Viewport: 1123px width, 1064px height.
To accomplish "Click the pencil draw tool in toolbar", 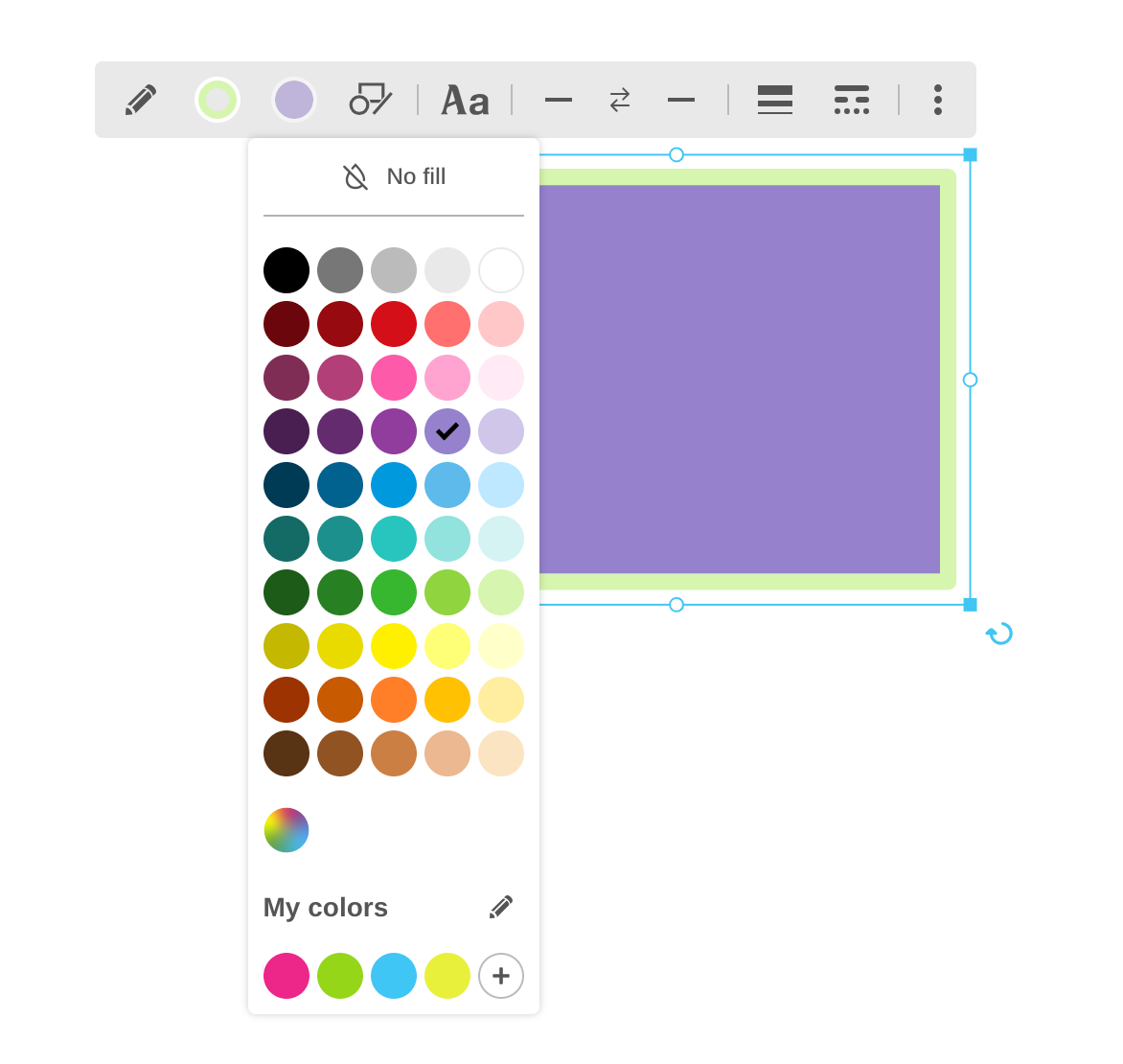I will tap(141, 100).
